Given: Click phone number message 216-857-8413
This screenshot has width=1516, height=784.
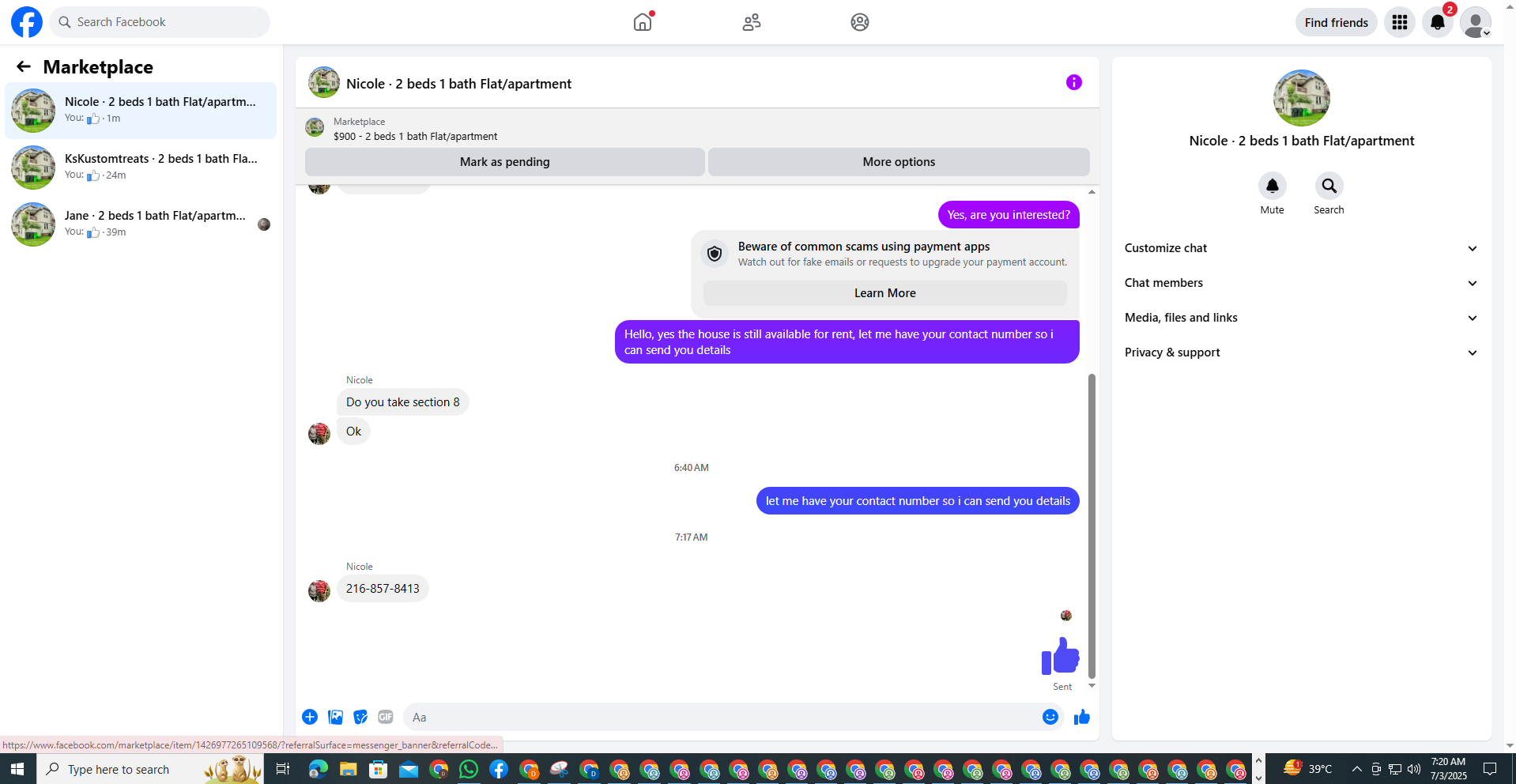Looking at the screenshot, I should [383, 589].
